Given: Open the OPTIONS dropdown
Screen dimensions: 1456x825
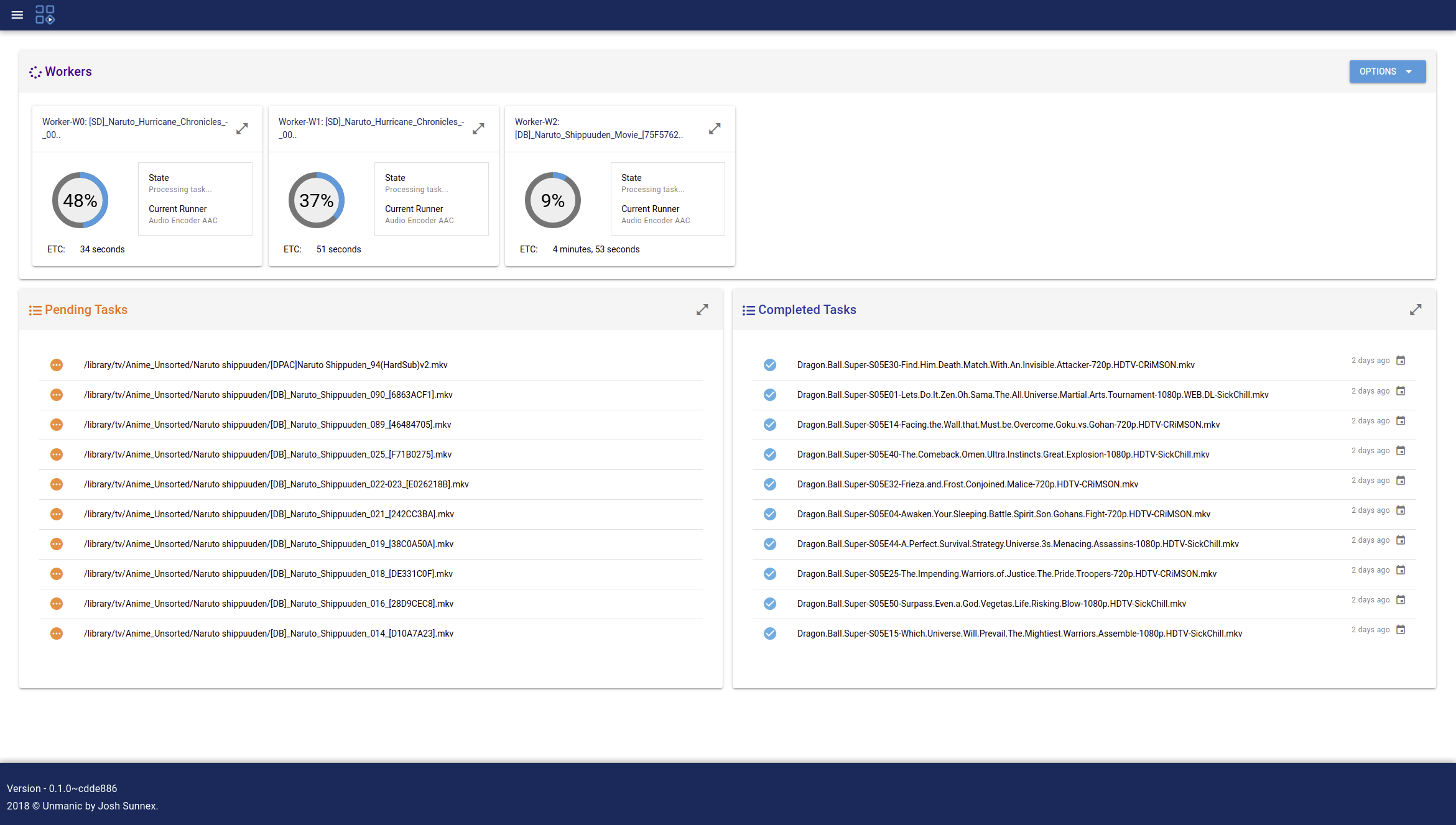Looking at the screenshot, I should coord(1388,71).
